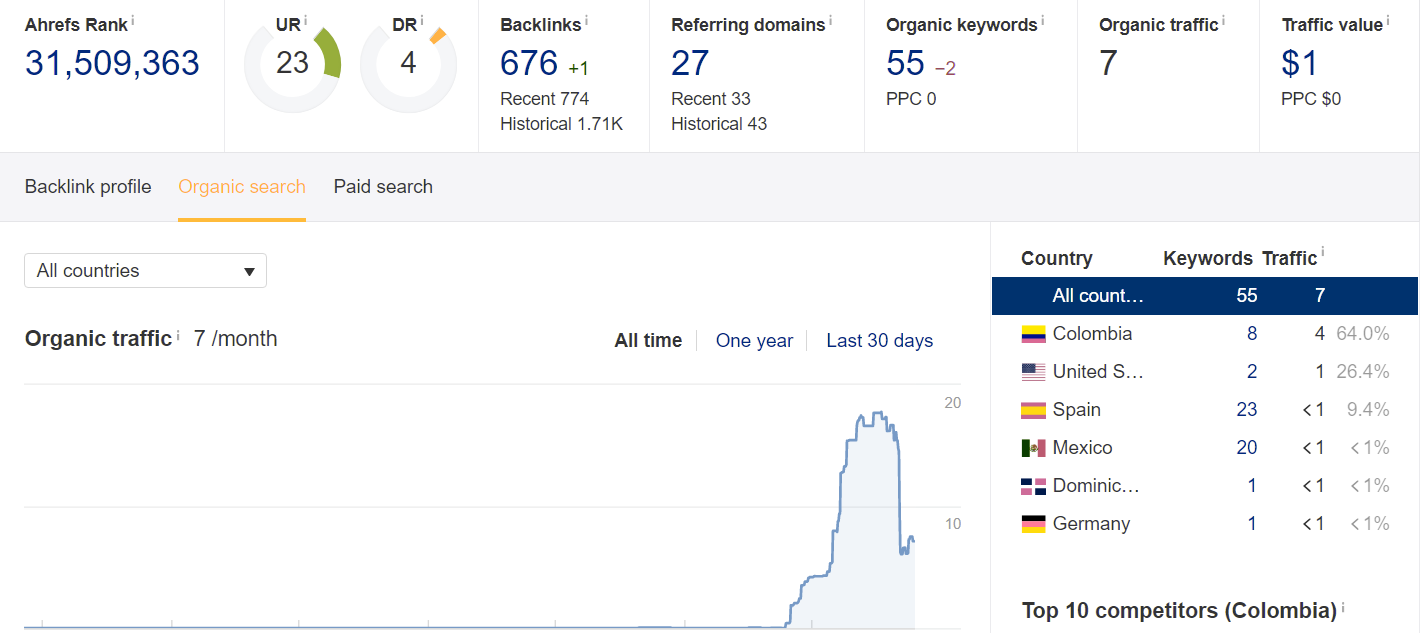Viewport: 1422px width, 633px height.
Task: Click the info icon beside Backlinks
Action: 586,20
